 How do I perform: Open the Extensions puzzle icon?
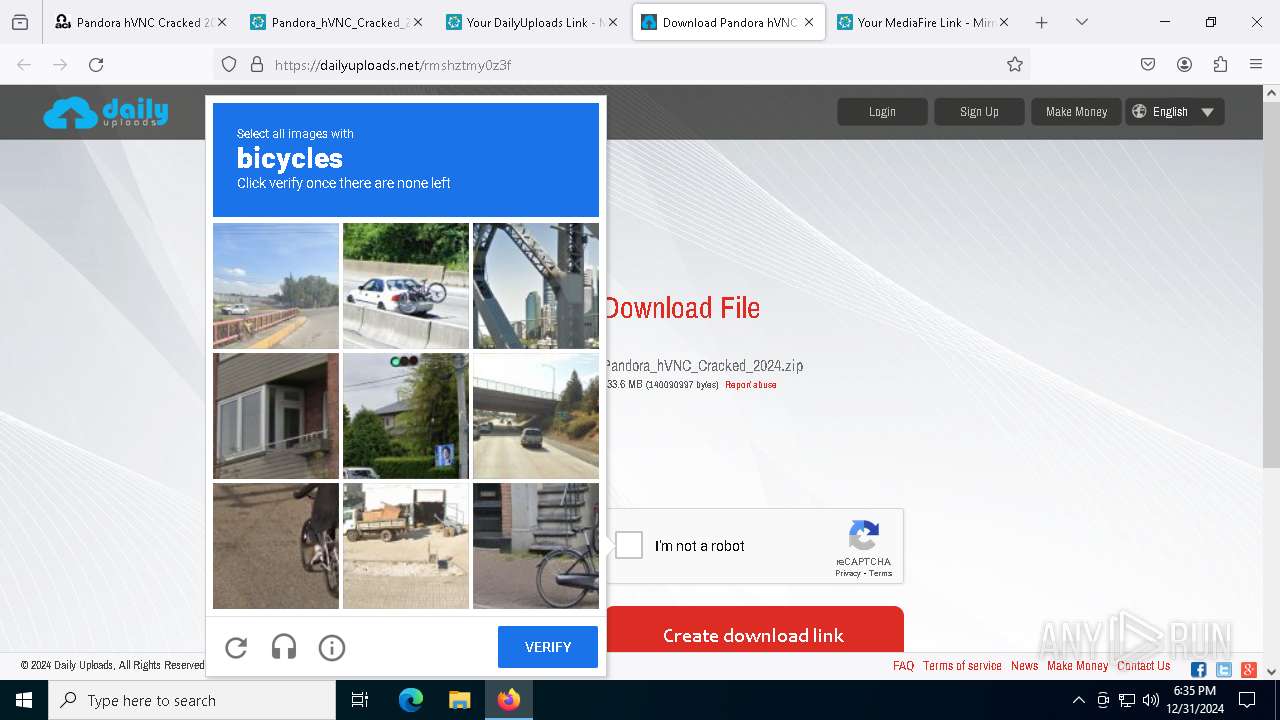tap(1220, 65)
